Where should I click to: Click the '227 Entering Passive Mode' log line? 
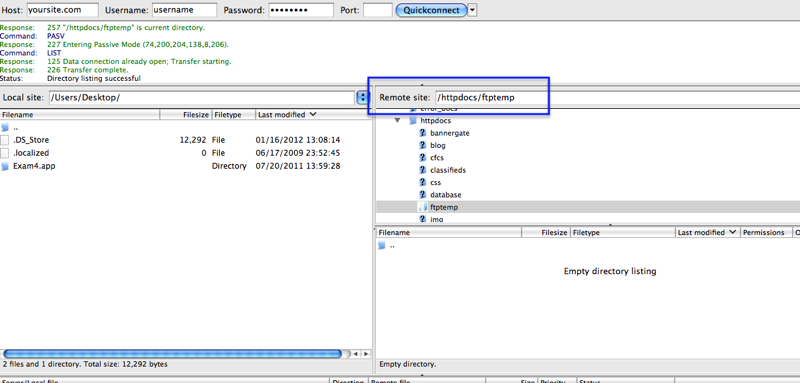(x=138, y=44)
